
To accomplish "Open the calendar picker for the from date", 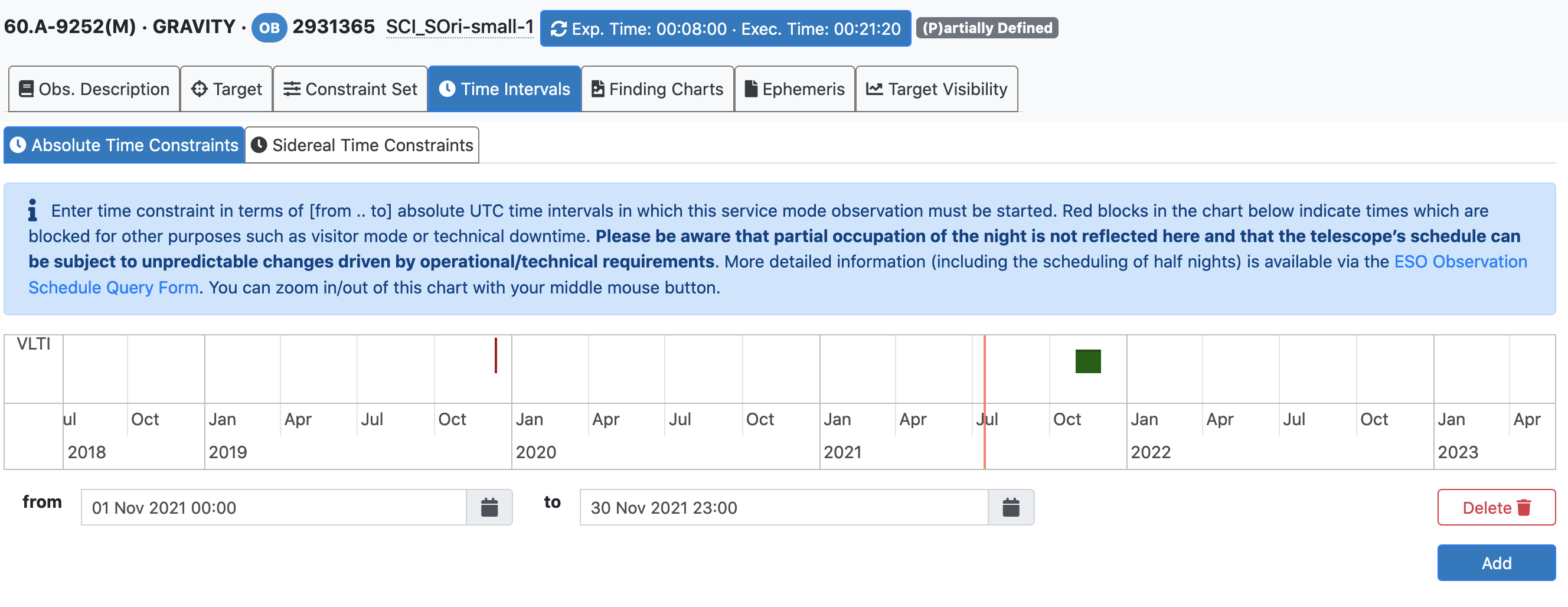I will pyautogui.click(x=489, y=507).
